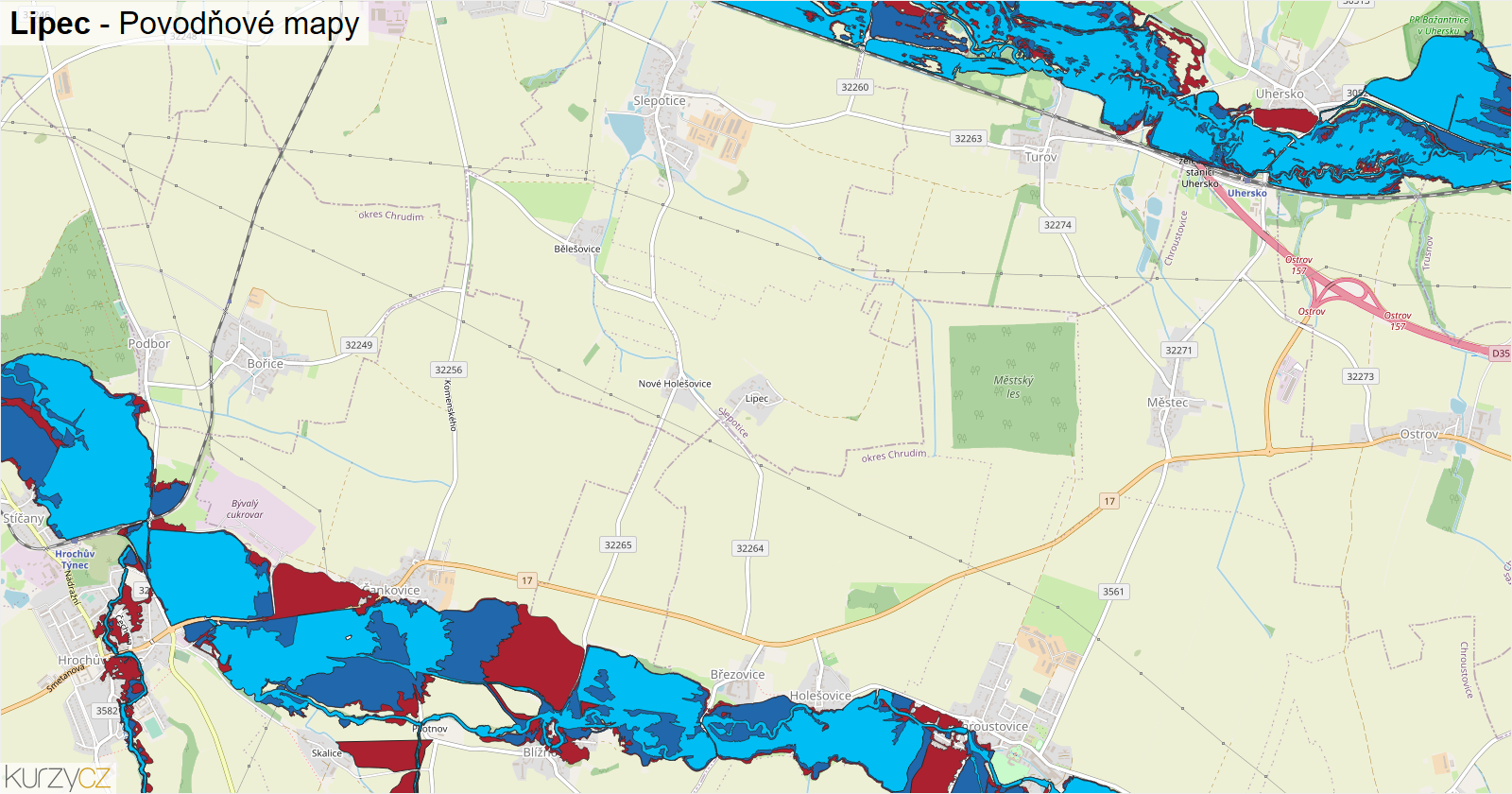Image resolution: width=1512 pixels, height=794 pixels.
Task: Select the Městský les forest area
Action: pyautogui.click(x=1013, y=388)
